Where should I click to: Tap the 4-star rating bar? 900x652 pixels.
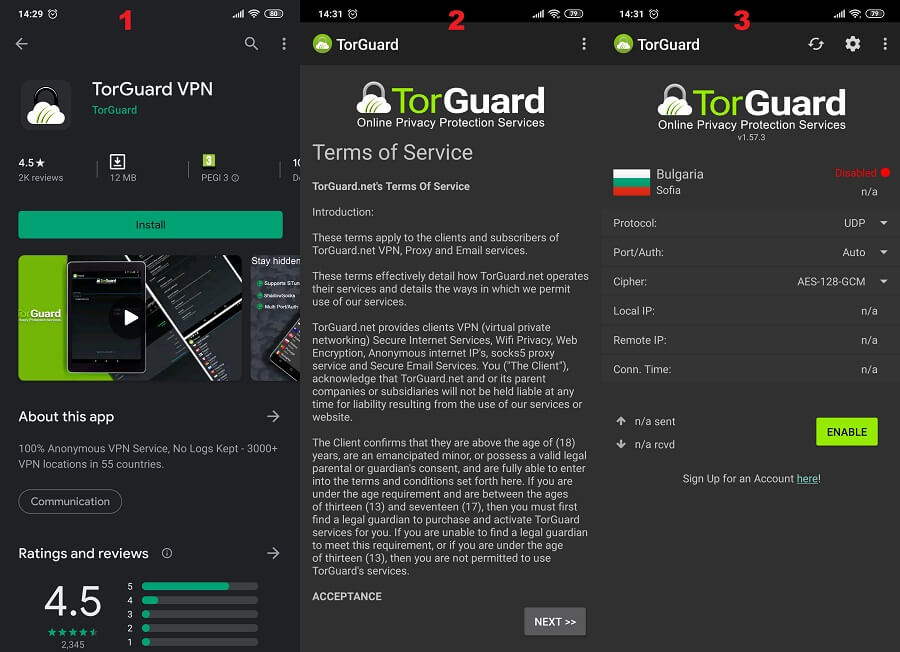[200, 600]
